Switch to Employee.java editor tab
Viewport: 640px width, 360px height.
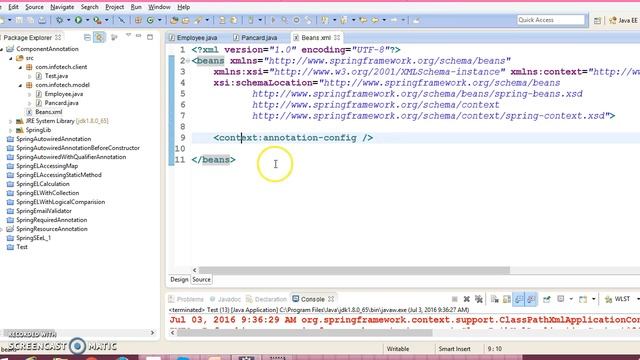point(193,38)
